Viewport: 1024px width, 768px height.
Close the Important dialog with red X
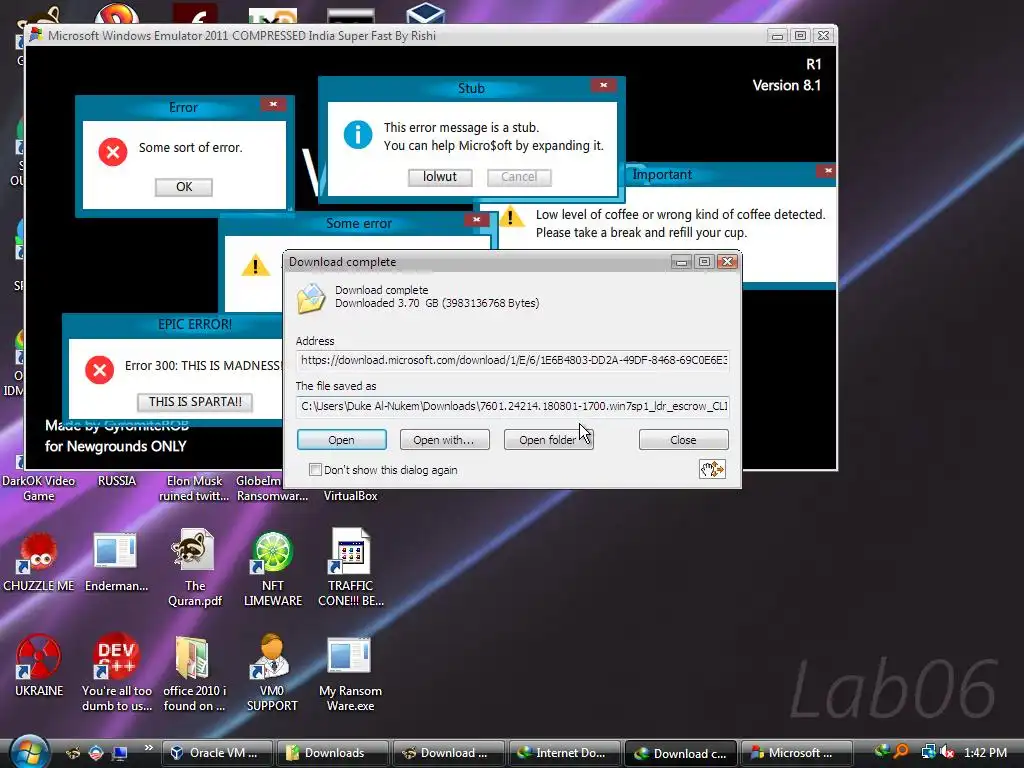[x=827, y=170]
